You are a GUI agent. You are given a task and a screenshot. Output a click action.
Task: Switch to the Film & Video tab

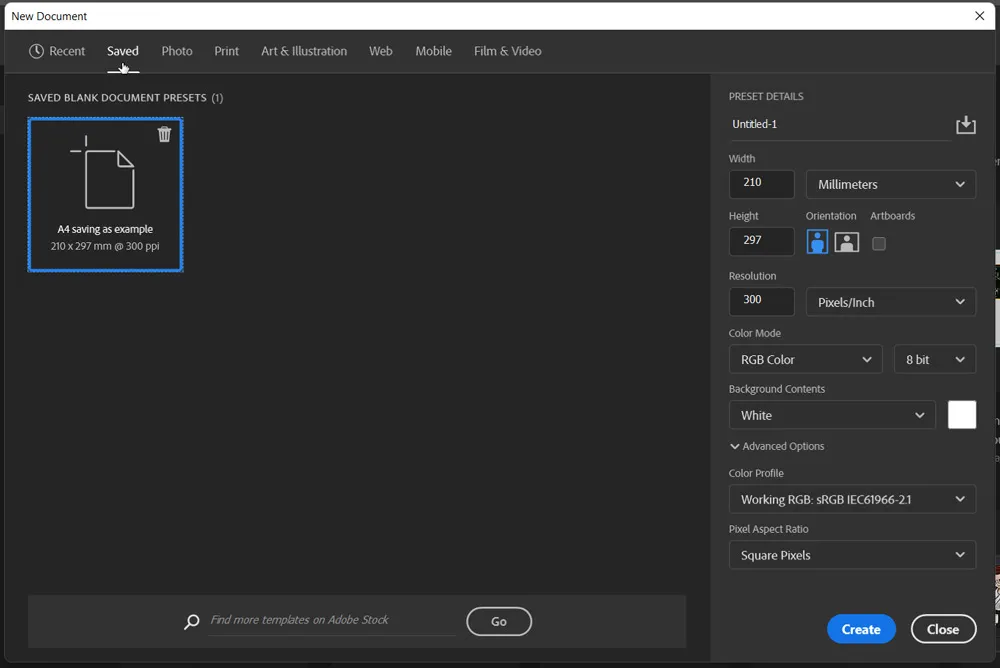(507, 51)
